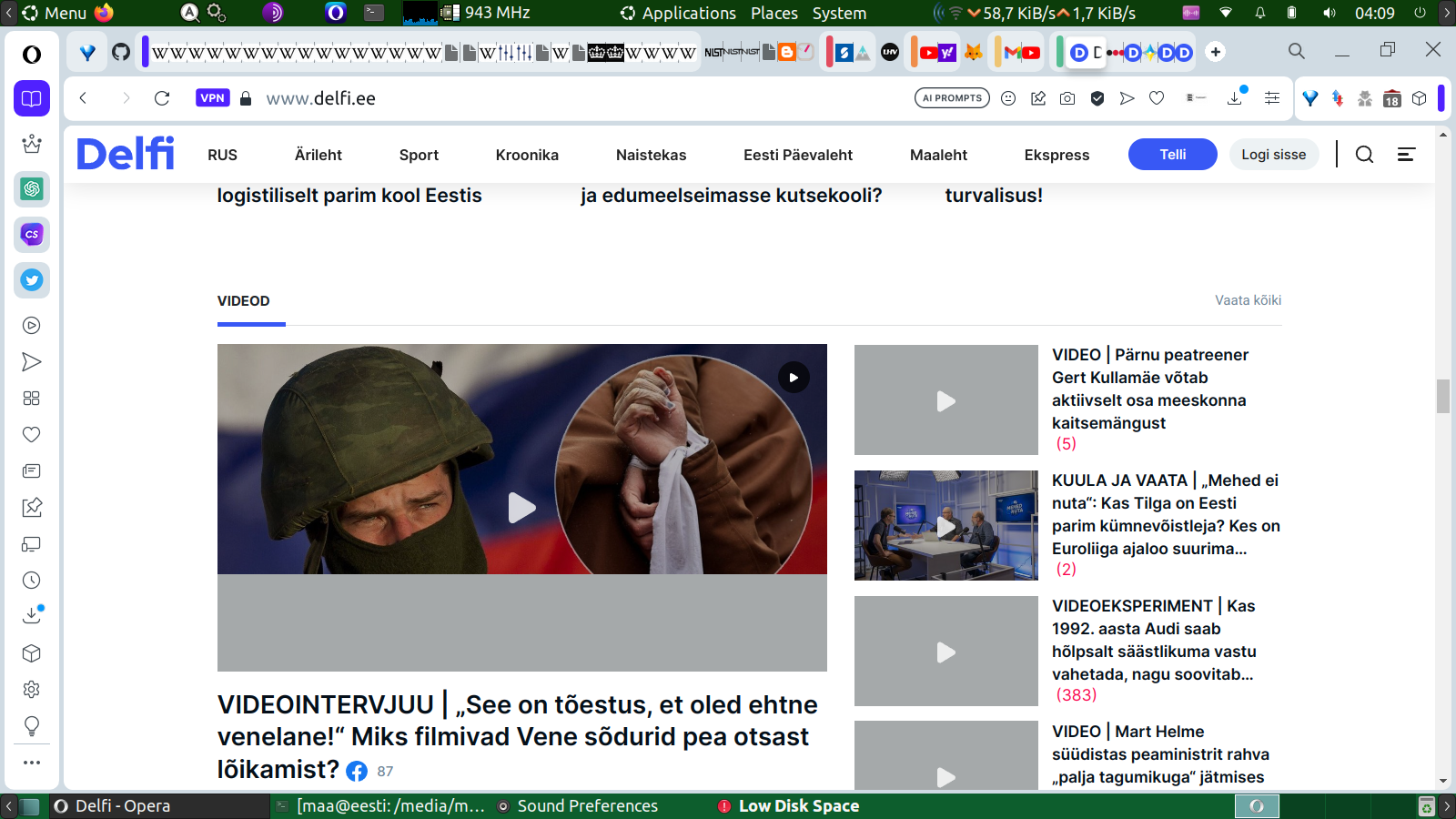Open the Vaata kõiki link

(x=1248, y=300)
